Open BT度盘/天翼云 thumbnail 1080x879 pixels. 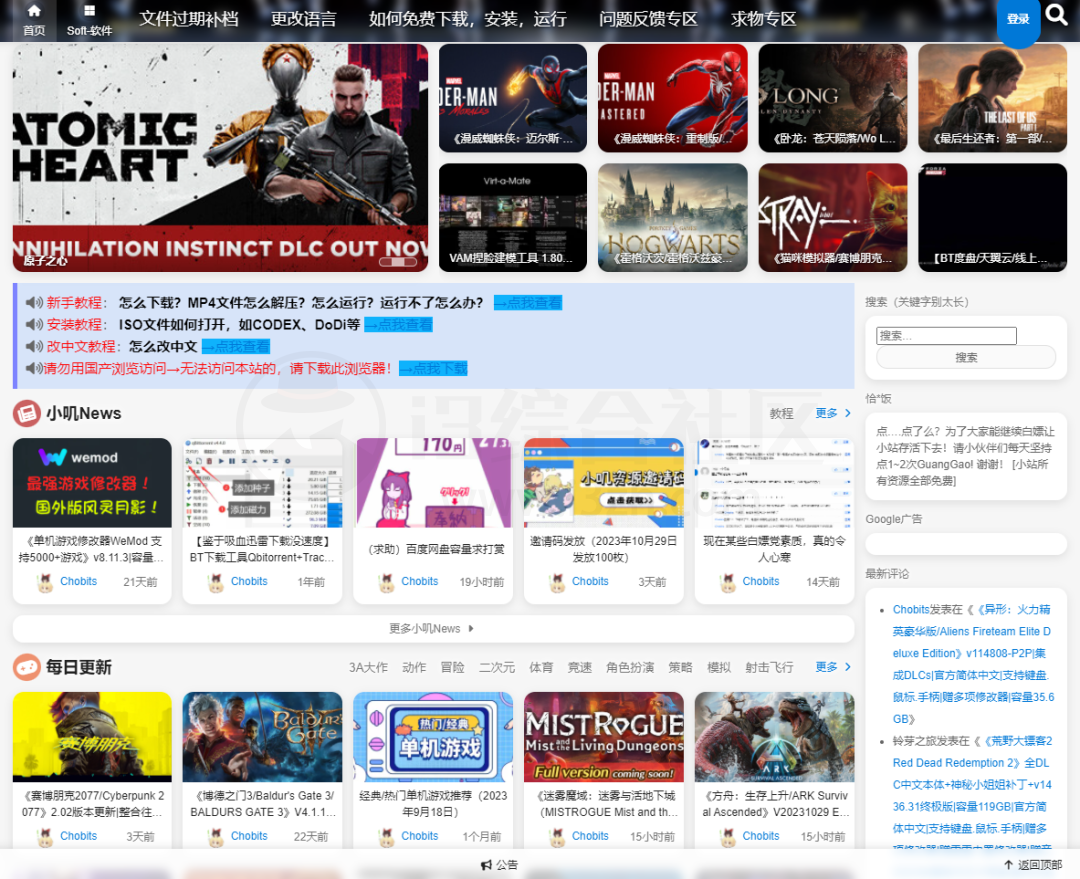(993, 217)
